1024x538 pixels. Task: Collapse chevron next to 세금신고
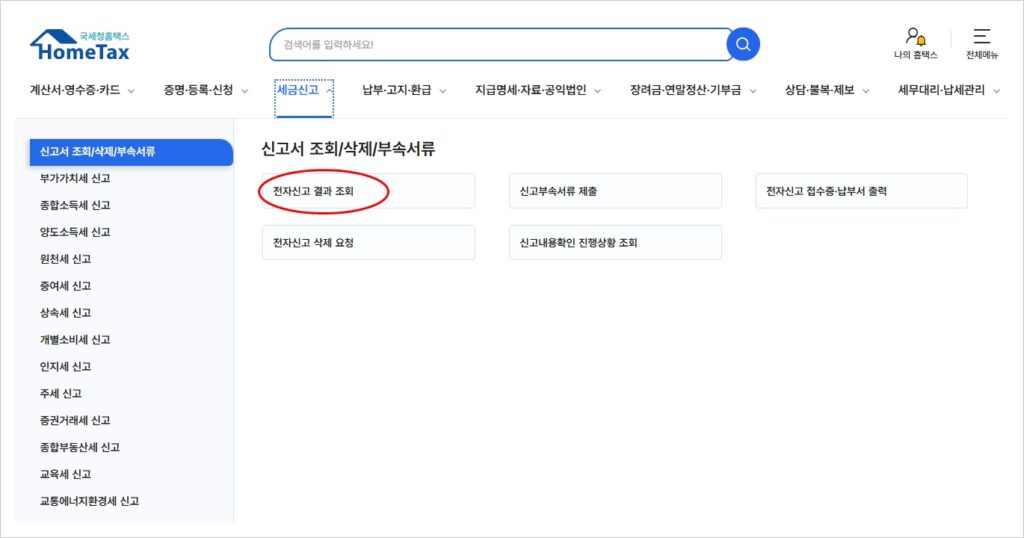pyautogui.click(x=329, y=91)
